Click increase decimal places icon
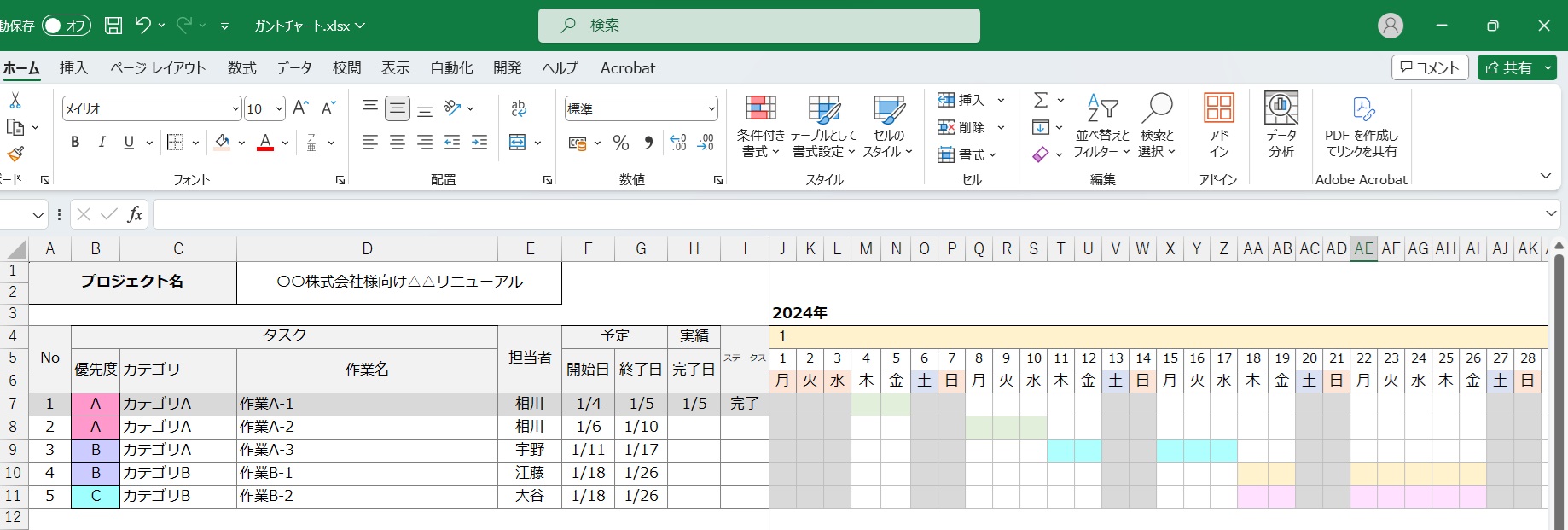This screenshot has height=530, width=1568. [678, 143]
